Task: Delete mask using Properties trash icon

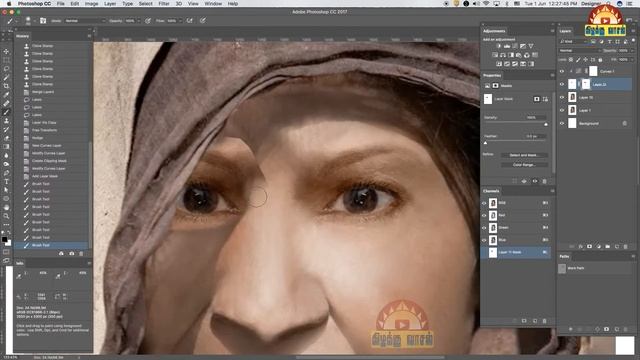Action: [544, 181]
